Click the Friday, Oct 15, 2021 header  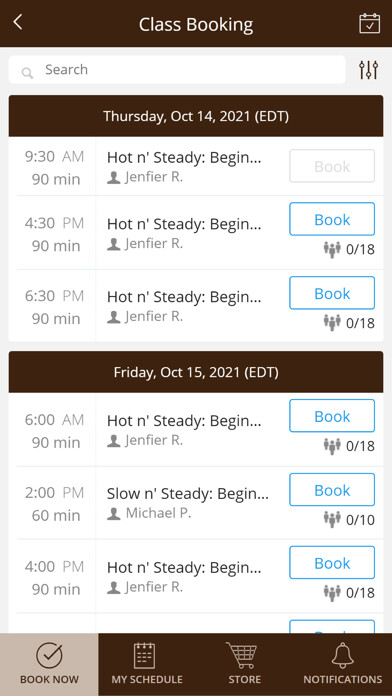click(x=196, y=372)
